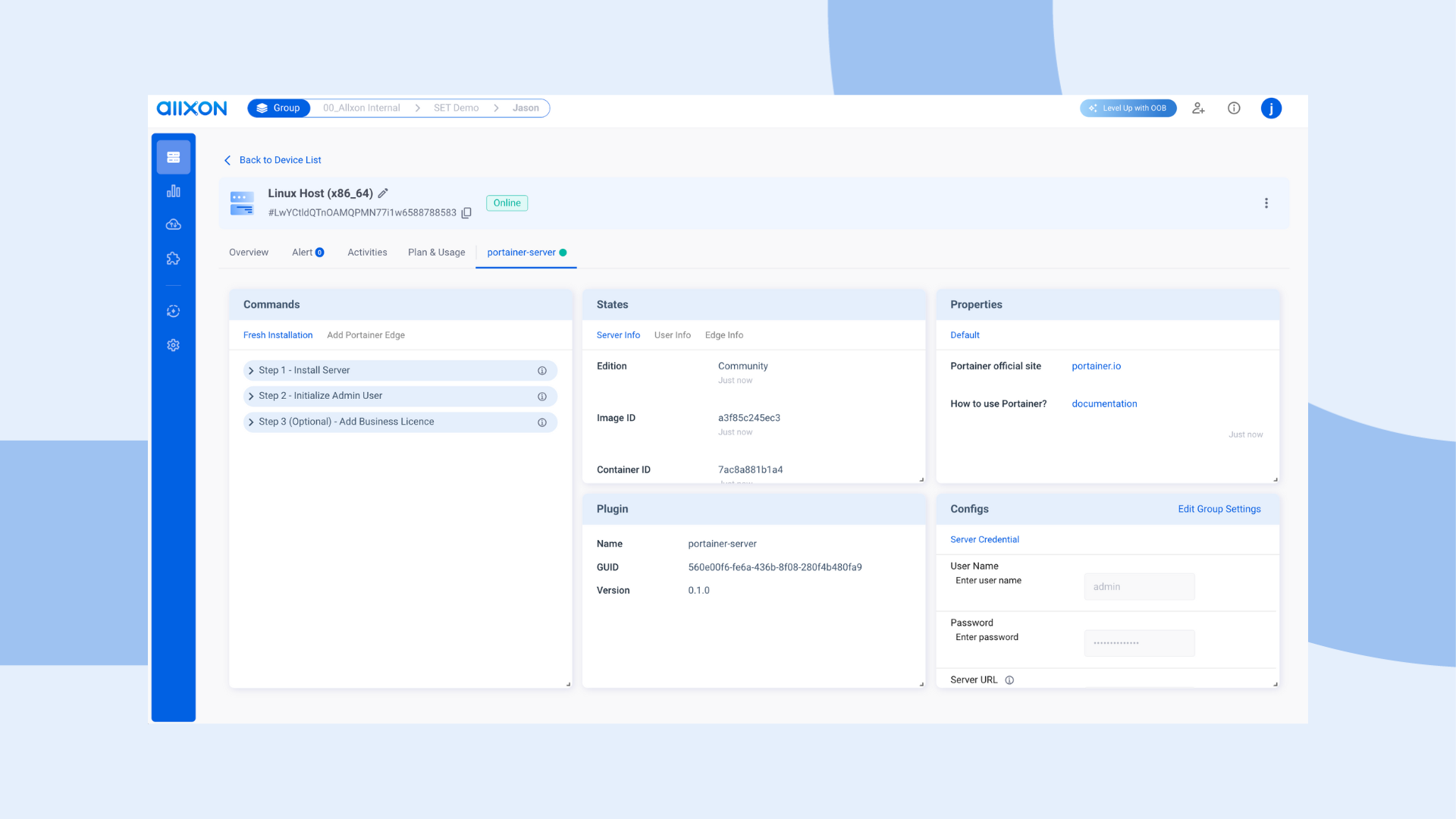Select the software updates sidebar icon
The width and height of the screenshot is (1456, 819).
[x=173, y=311]
